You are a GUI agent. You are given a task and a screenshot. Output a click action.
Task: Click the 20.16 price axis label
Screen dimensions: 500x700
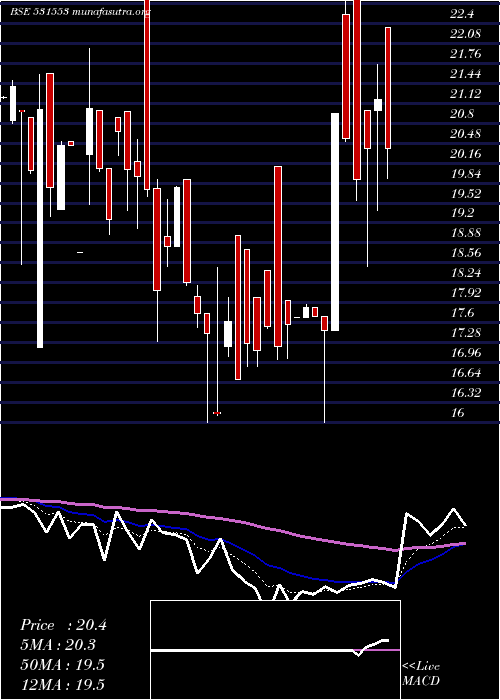coord(466,154)
